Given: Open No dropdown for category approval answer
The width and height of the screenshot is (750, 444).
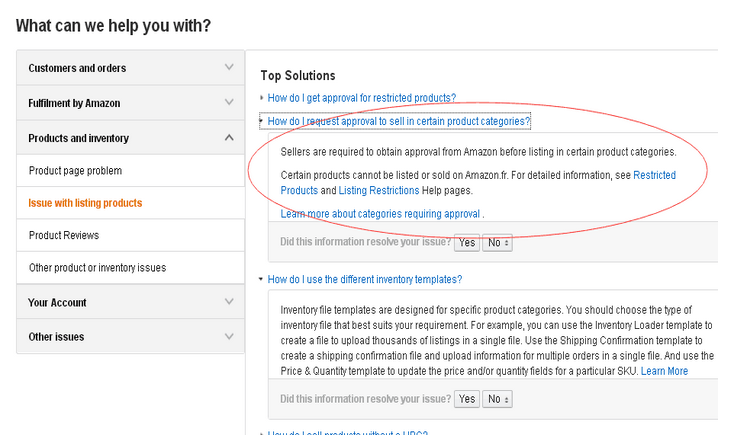Looking at the screenshot, I should (x=498, y=242).
